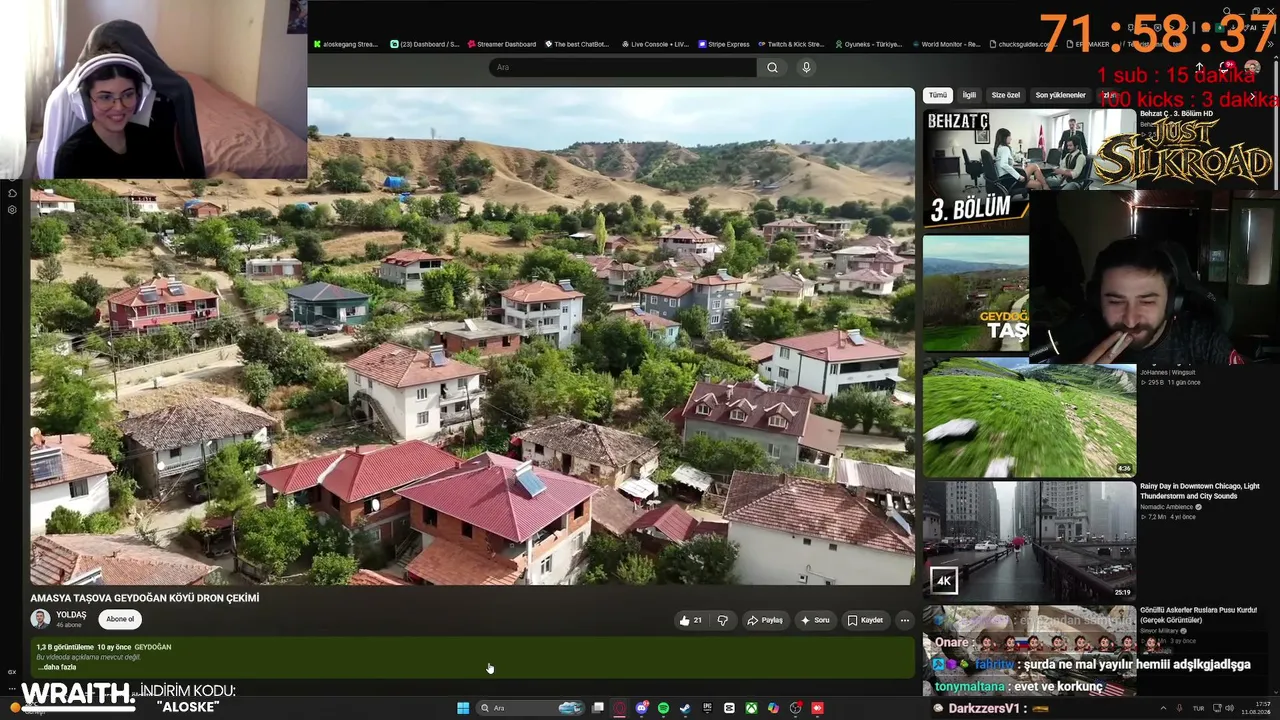Open the colorful Copilot taskbar icon
1280x720 pixels.
[773, 708]
